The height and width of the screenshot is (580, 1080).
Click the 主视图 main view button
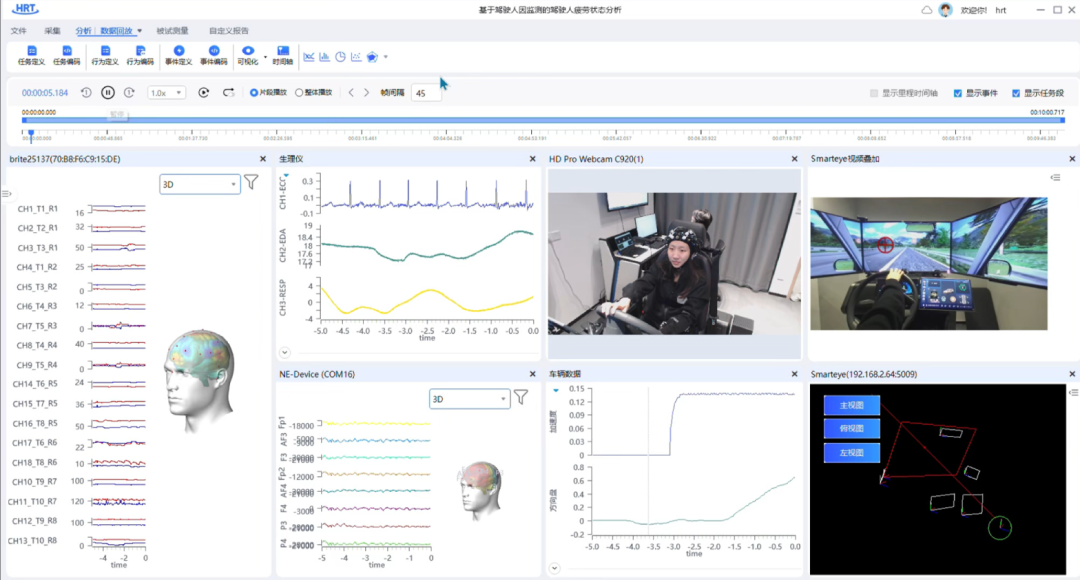tap(852, 405)
